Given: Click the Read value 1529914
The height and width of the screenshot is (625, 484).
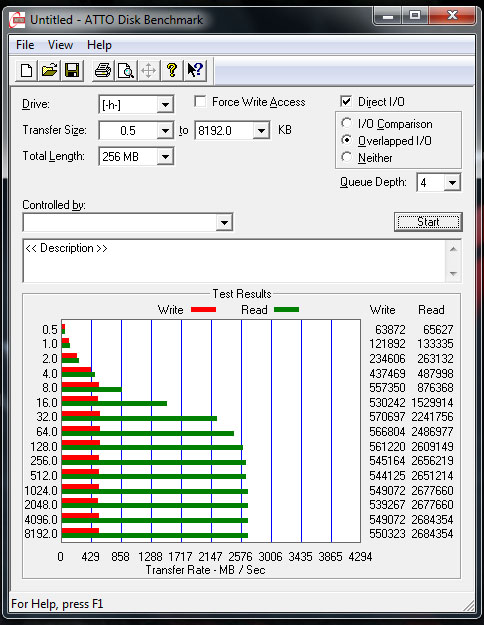Looking at the screenshot, I should (432, 403).
